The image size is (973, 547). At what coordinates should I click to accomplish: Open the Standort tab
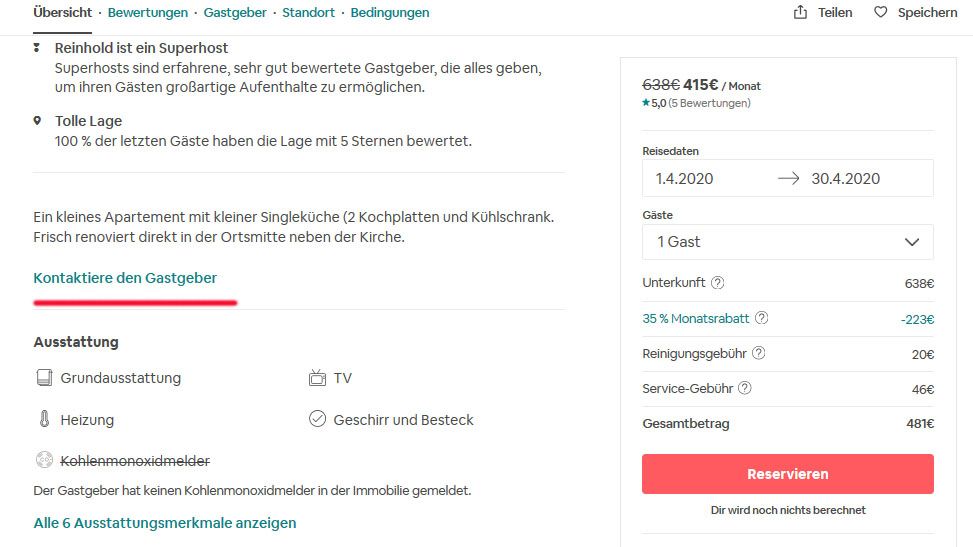tap(309, 13)
